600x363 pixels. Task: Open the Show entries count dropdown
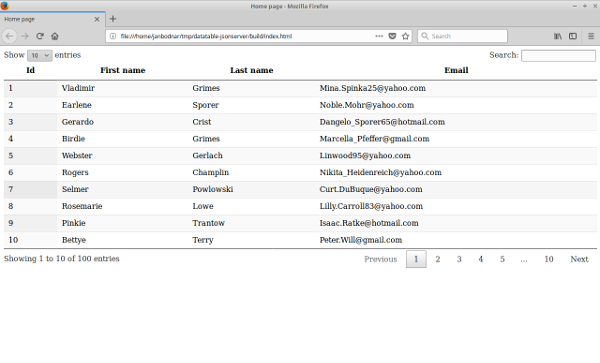[39, 55]
